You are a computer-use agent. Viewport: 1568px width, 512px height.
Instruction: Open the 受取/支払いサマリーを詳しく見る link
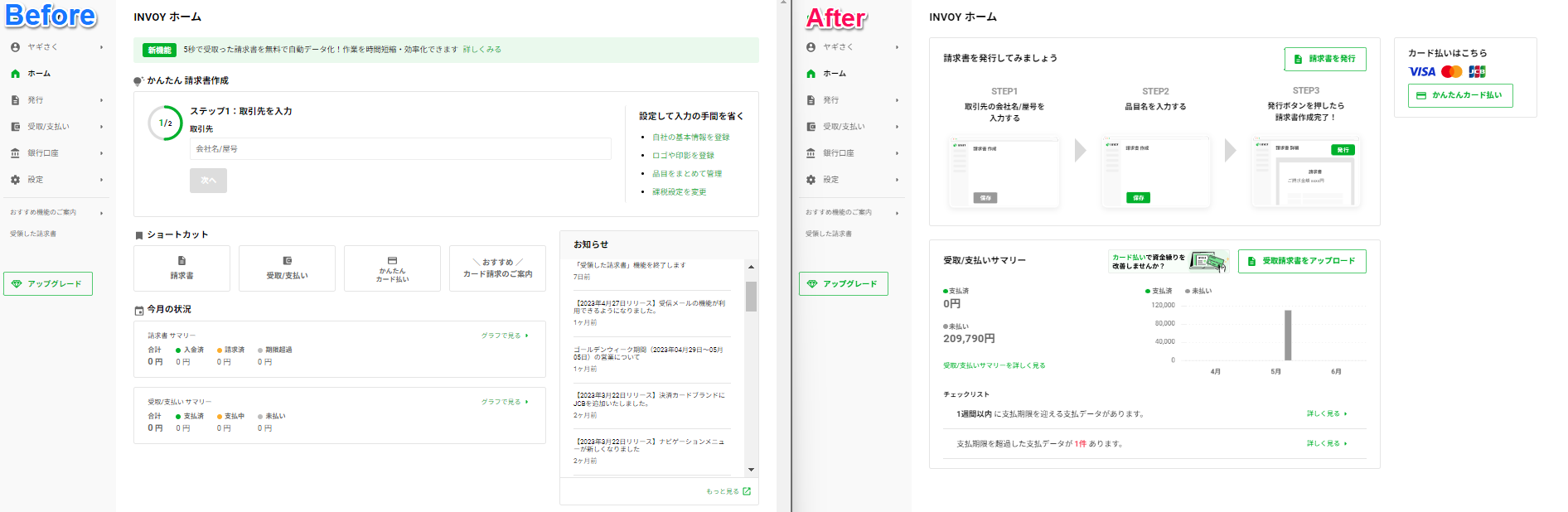coord(995,365)
